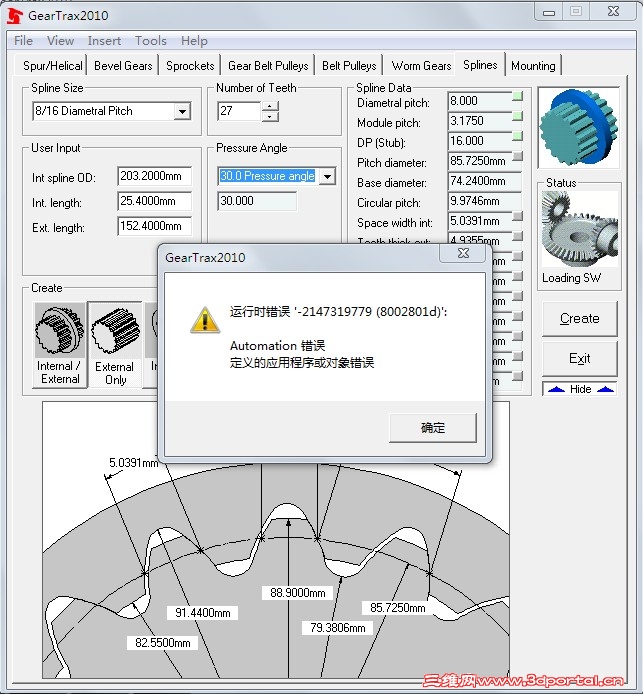The width and height of the screenshot is (643, 694).
Task: Click the pressure angle value field 30.000
Action: coord(257,201)
